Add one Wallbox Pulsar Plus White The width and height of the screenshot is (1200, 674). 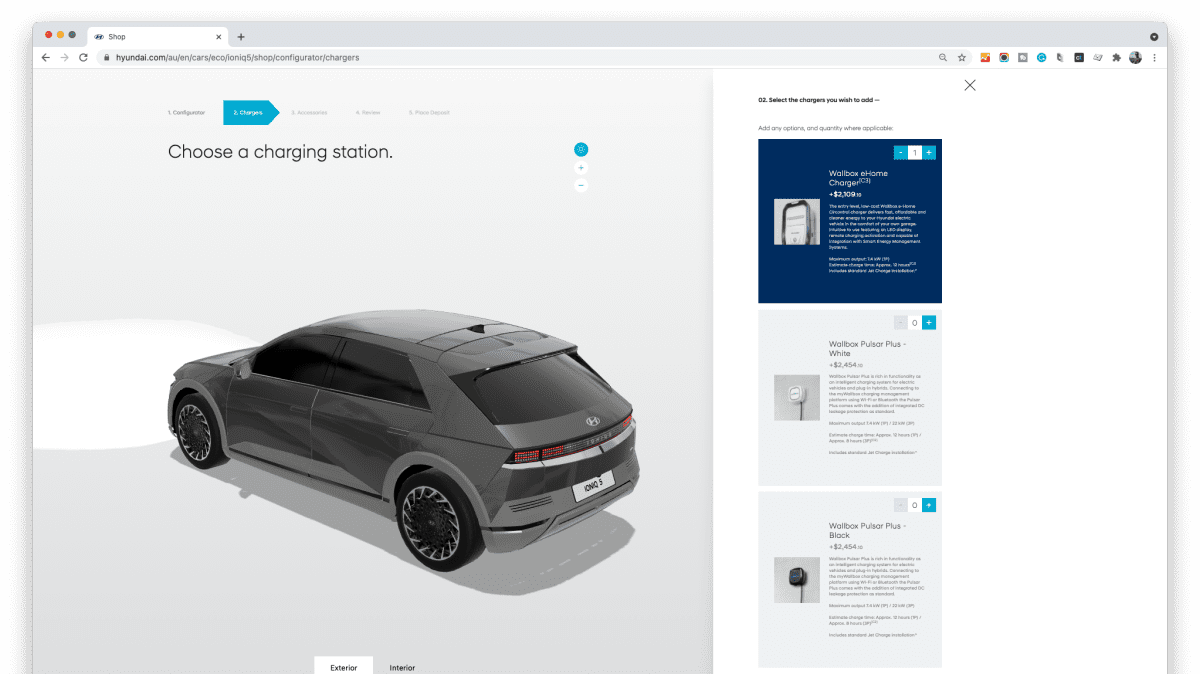929,322
